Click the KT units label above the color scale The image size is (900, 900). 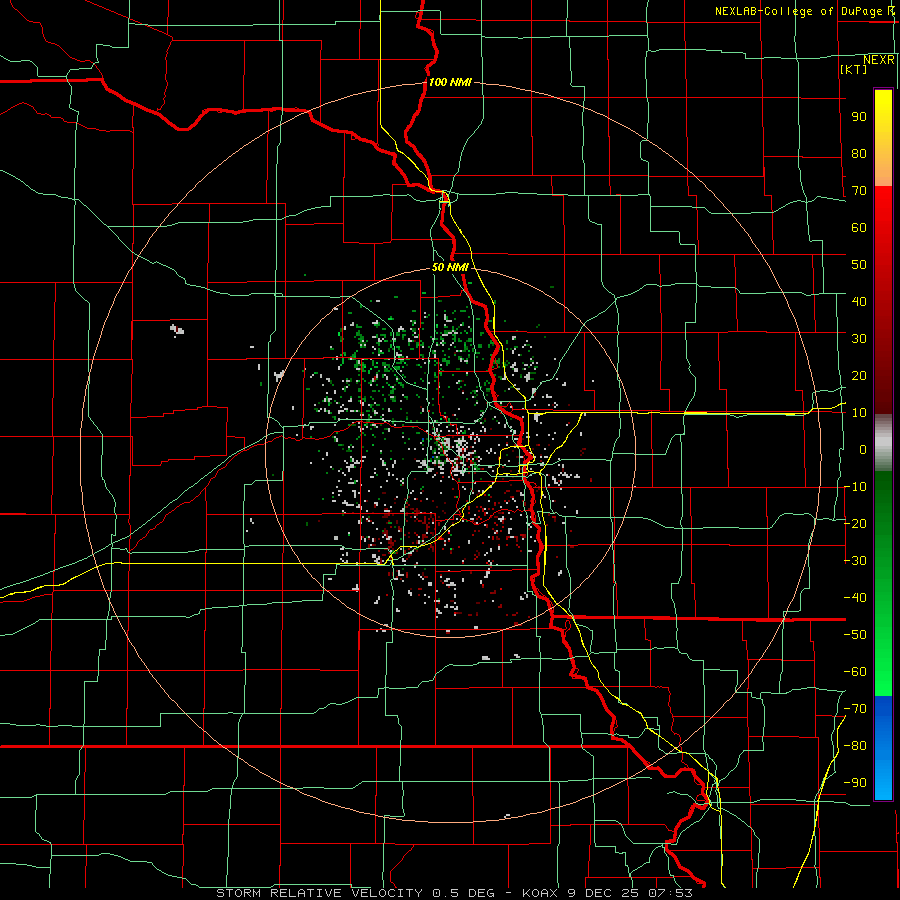coord(854,69)
